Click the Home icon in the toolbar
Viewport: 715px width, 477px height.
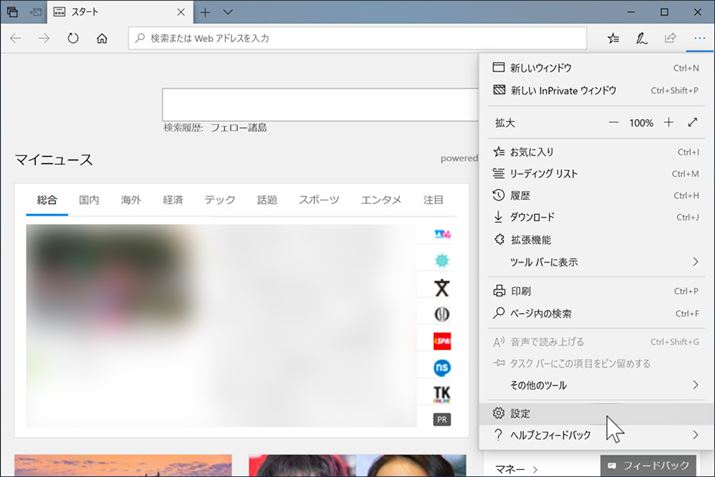click(x=102, y=39)
